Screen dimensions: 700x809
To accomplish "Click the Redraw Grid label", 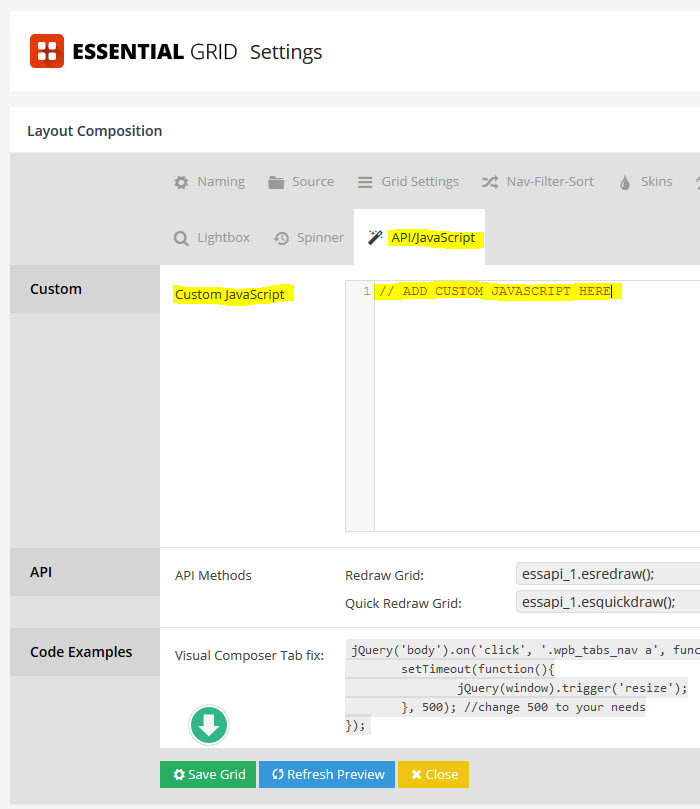I will point(384,575).
